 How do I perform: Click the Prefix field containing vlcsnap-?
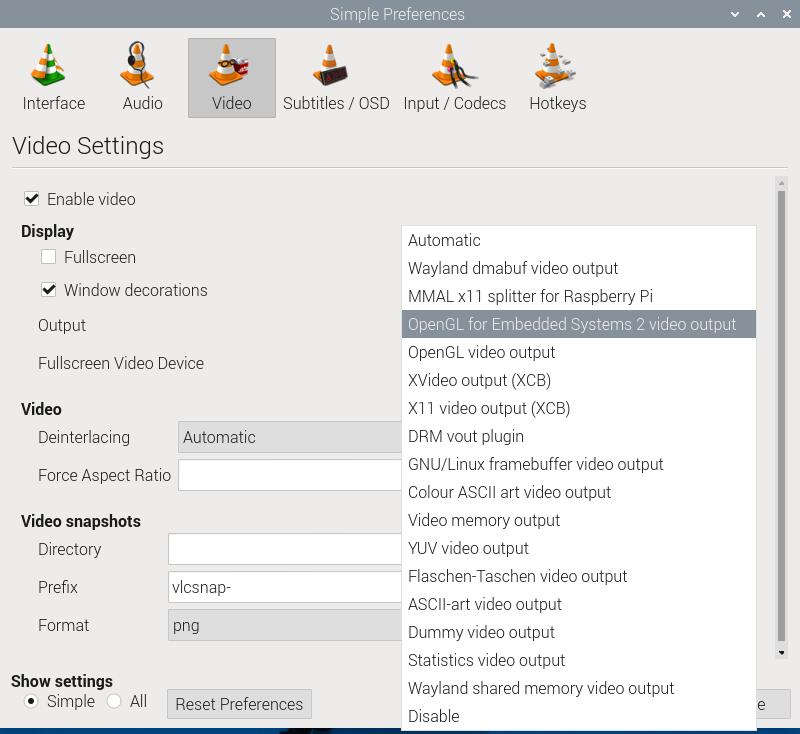pos(285,587)
